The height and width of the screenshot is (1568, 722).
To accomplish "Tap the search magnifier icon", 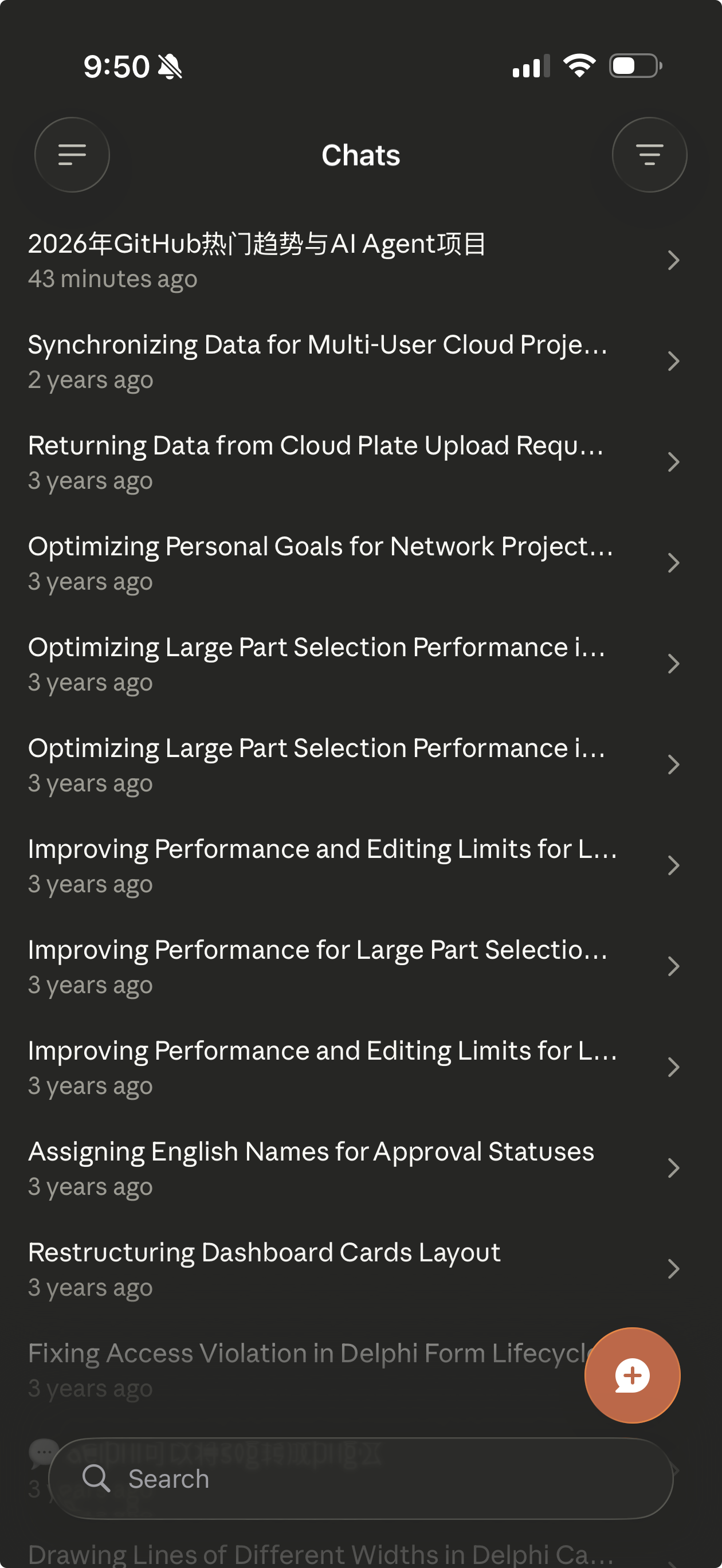I will coord(96,1478).
